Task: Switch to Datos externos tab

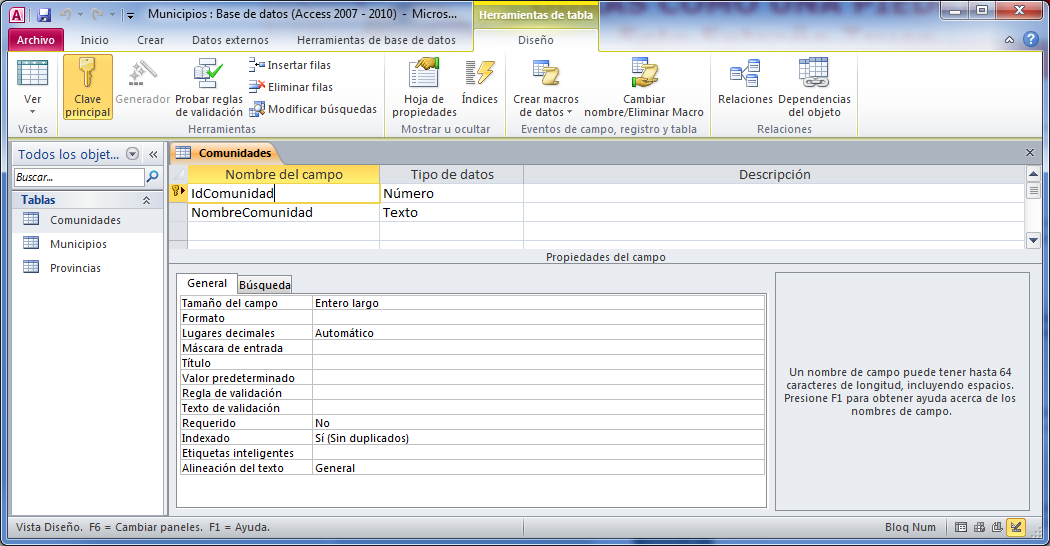Action: point(230,40)
